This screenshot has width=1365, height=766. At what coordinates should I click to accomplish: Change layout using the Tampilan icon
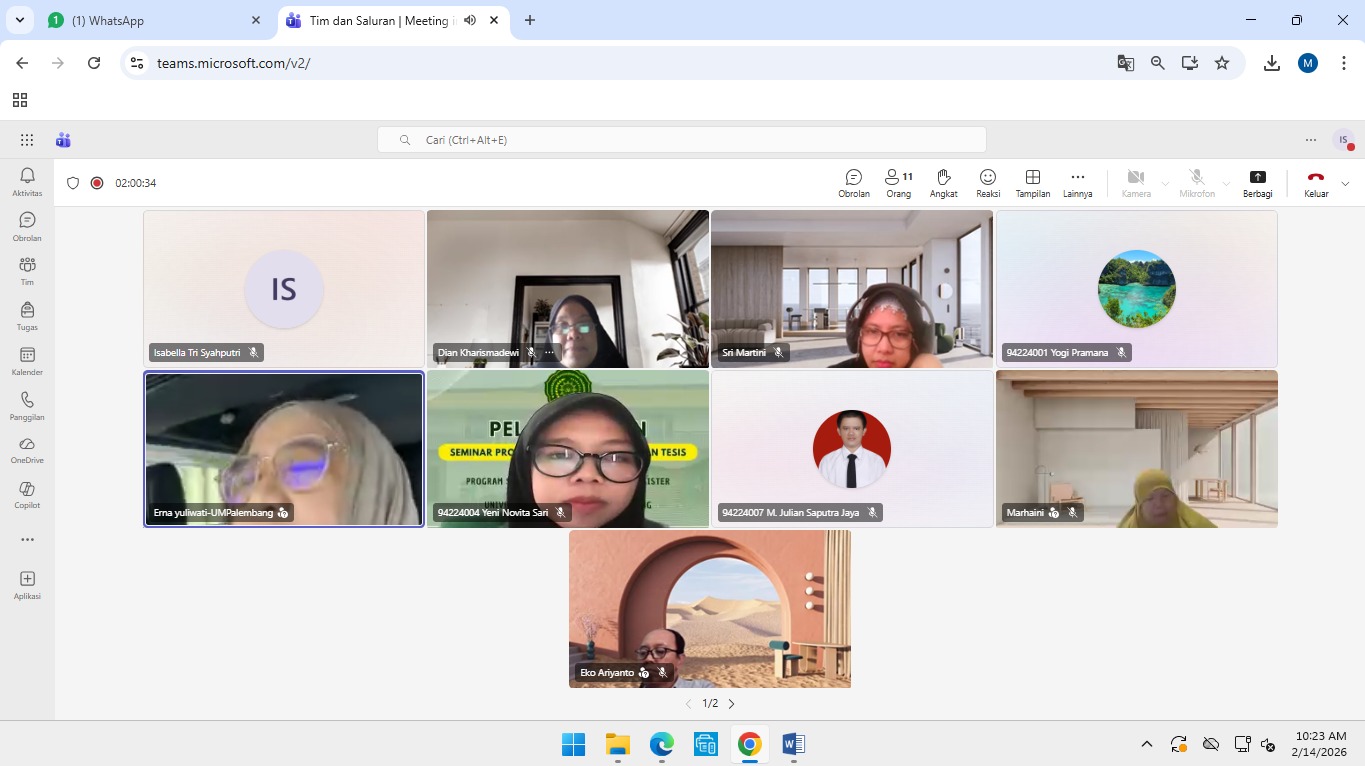point(1033,182)
